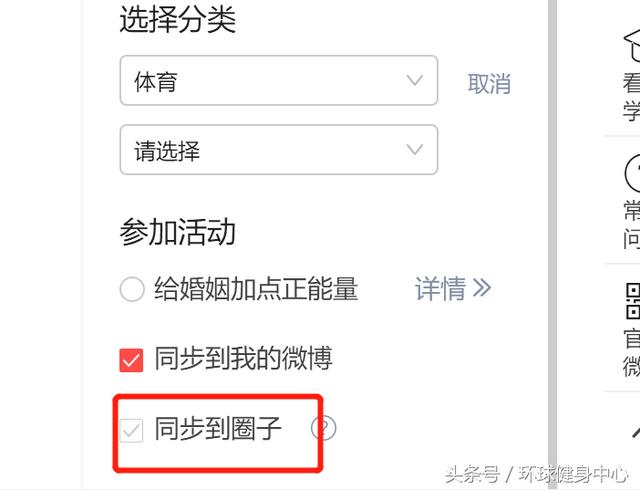
Task: Click the question circle icon in right sidebar
Action: coord(633,173)
